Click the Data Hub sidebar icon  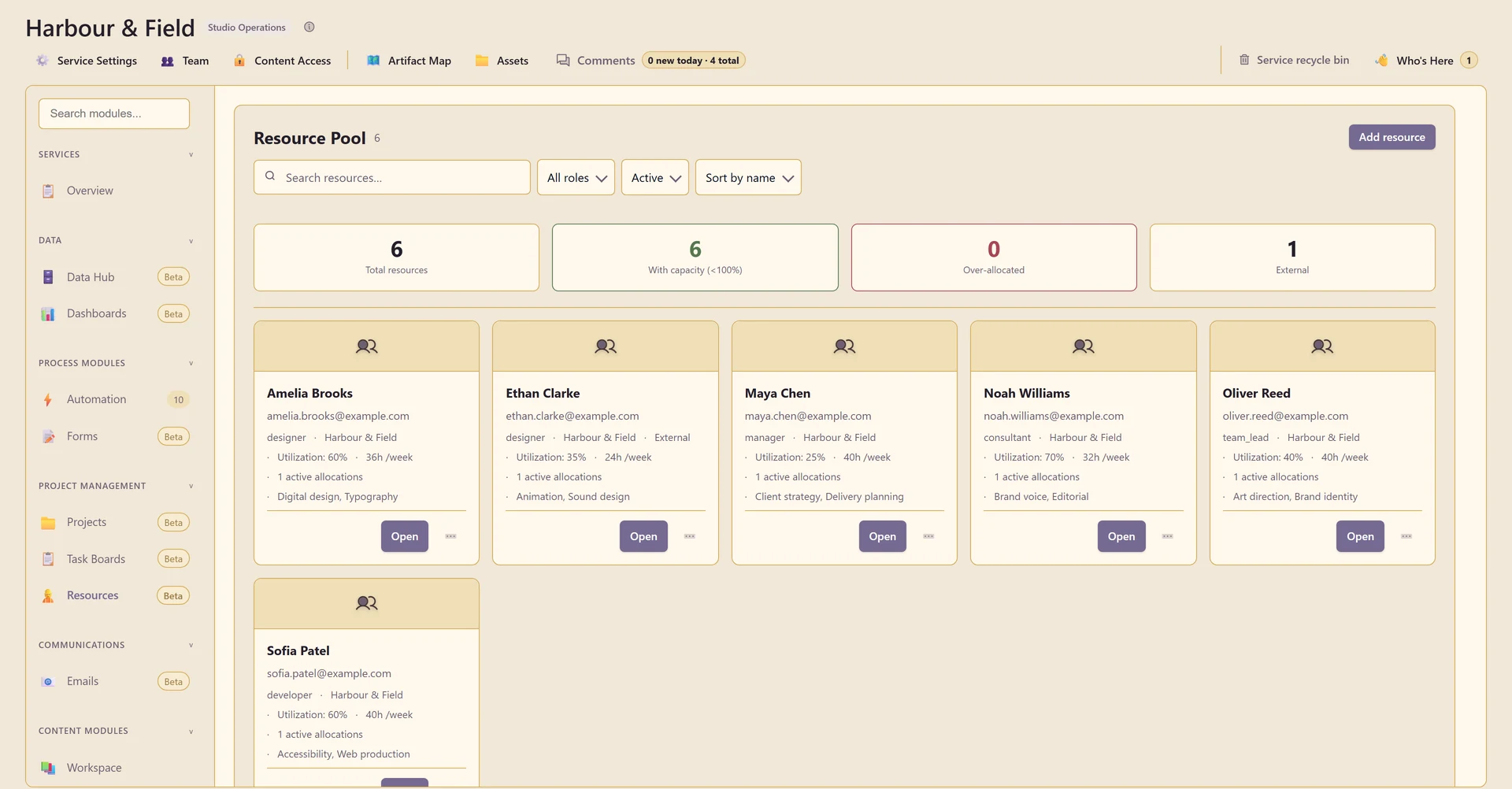pyautogui.click(x=48, y=277)
